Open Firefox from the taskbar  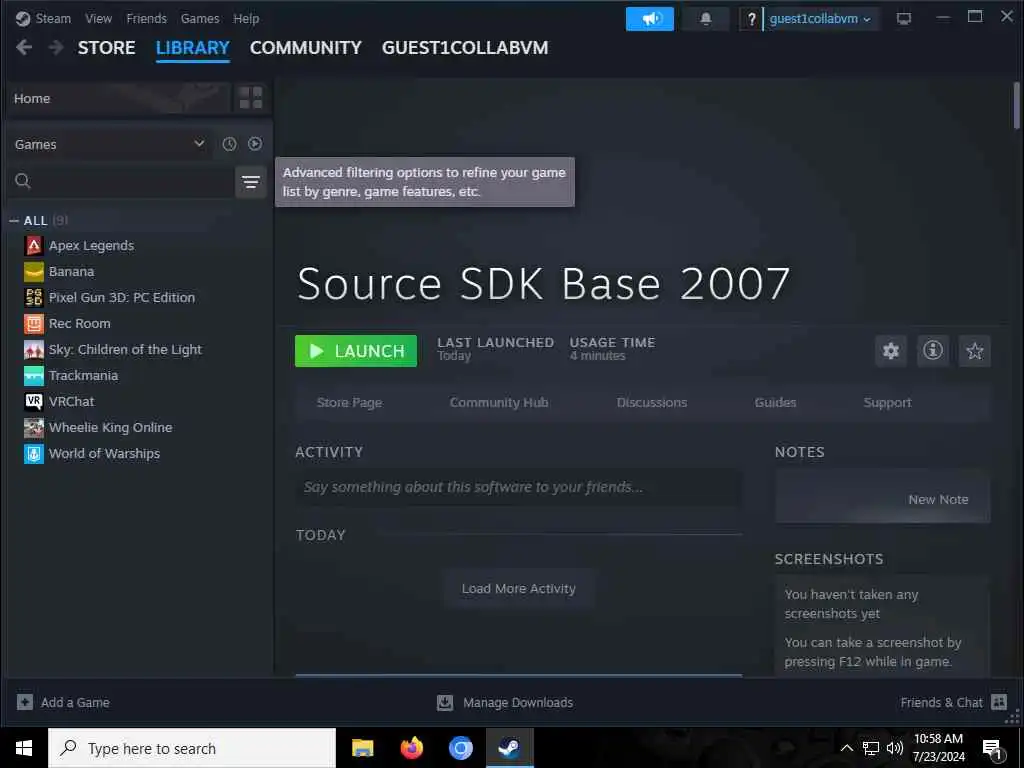coord(411,748)
